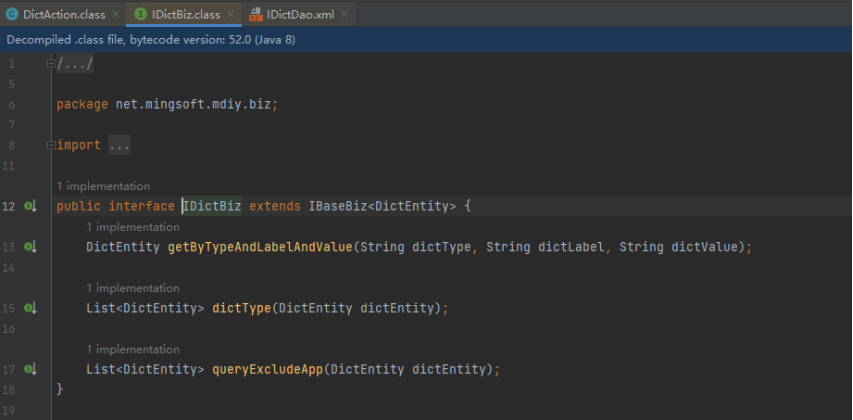853x420 pixels.
Task: Expand the folded import block on line 8
Action: (51, 145)
